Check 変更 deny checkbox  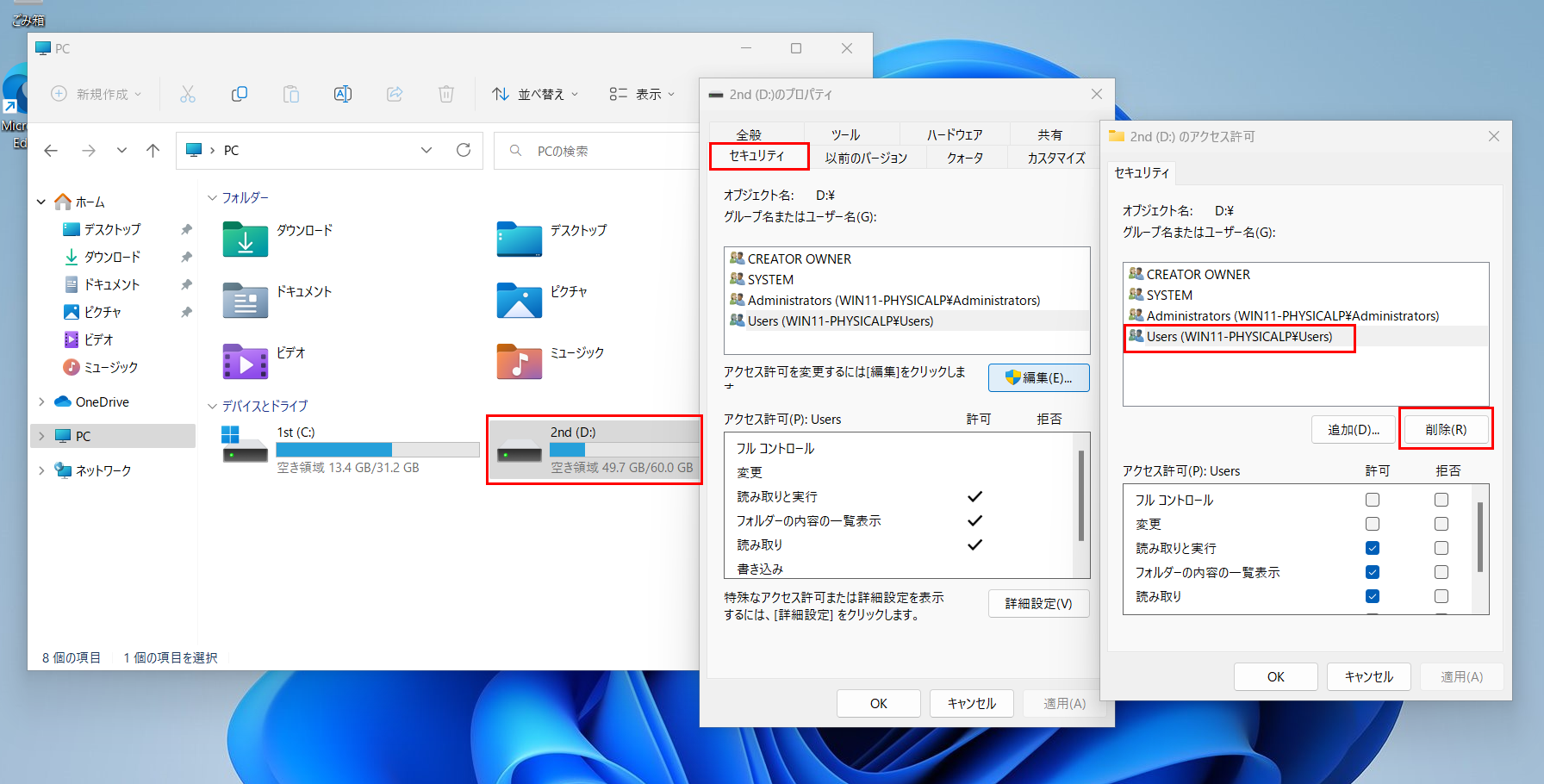(x=1441, y=524)
